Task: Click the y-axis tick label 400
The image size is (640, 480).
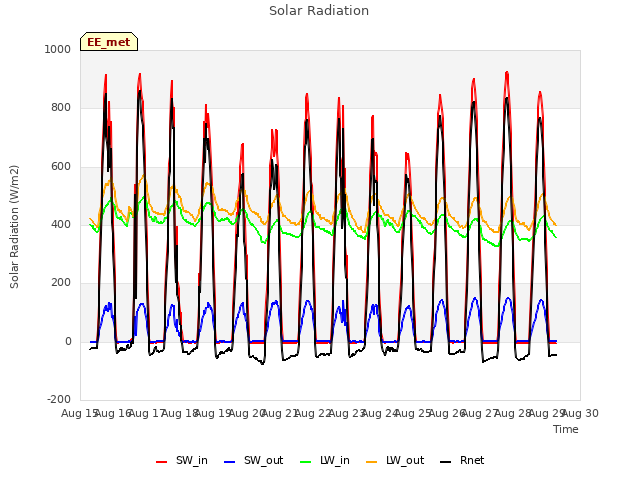Action: (x=61, y=224)
